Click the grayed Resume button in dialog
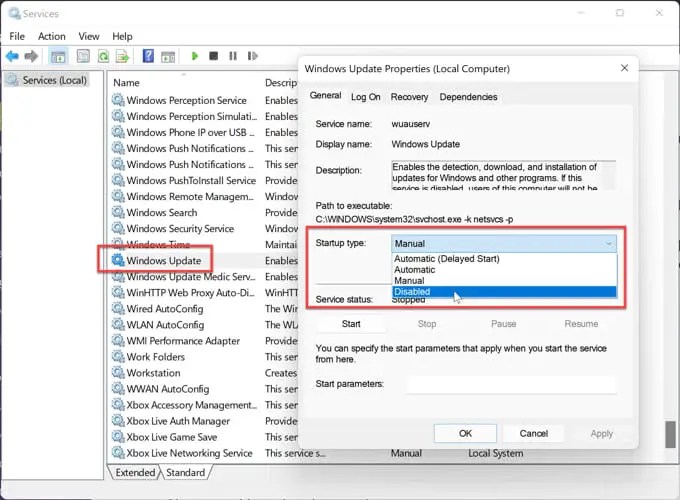The height and width of the screenshot is (500, 680). click(x=581, y=324)
